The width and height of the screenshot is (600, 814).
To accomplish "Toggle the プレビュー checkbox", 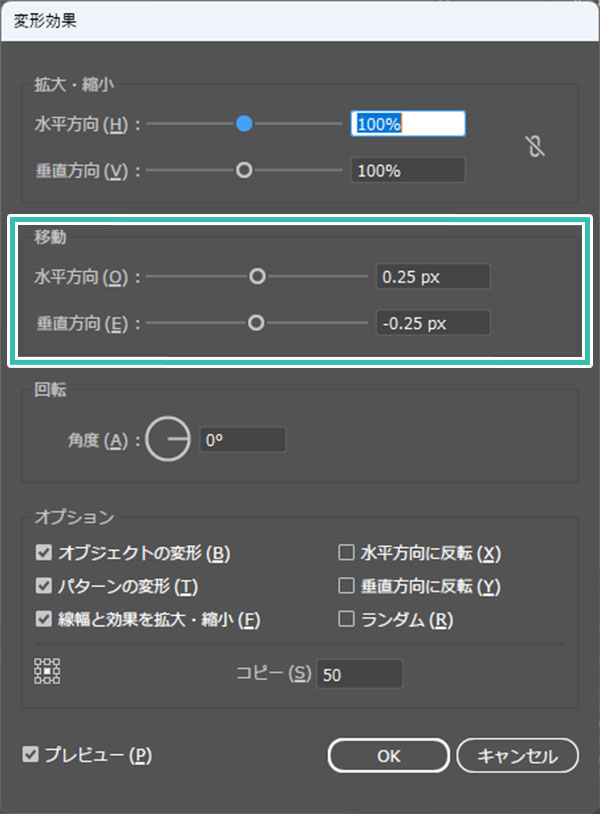I will click(31, 754).
